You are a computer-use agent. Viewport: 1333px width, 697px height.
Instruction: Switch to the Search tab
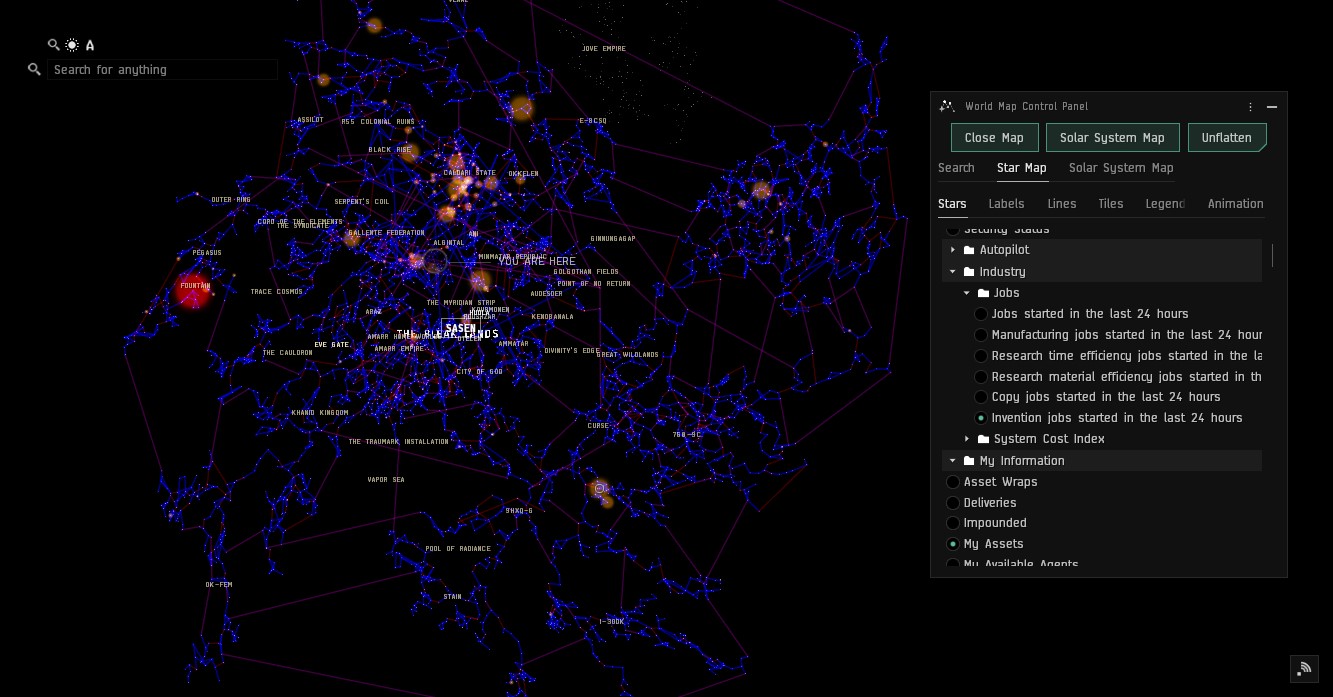click(x=956, y=168)
